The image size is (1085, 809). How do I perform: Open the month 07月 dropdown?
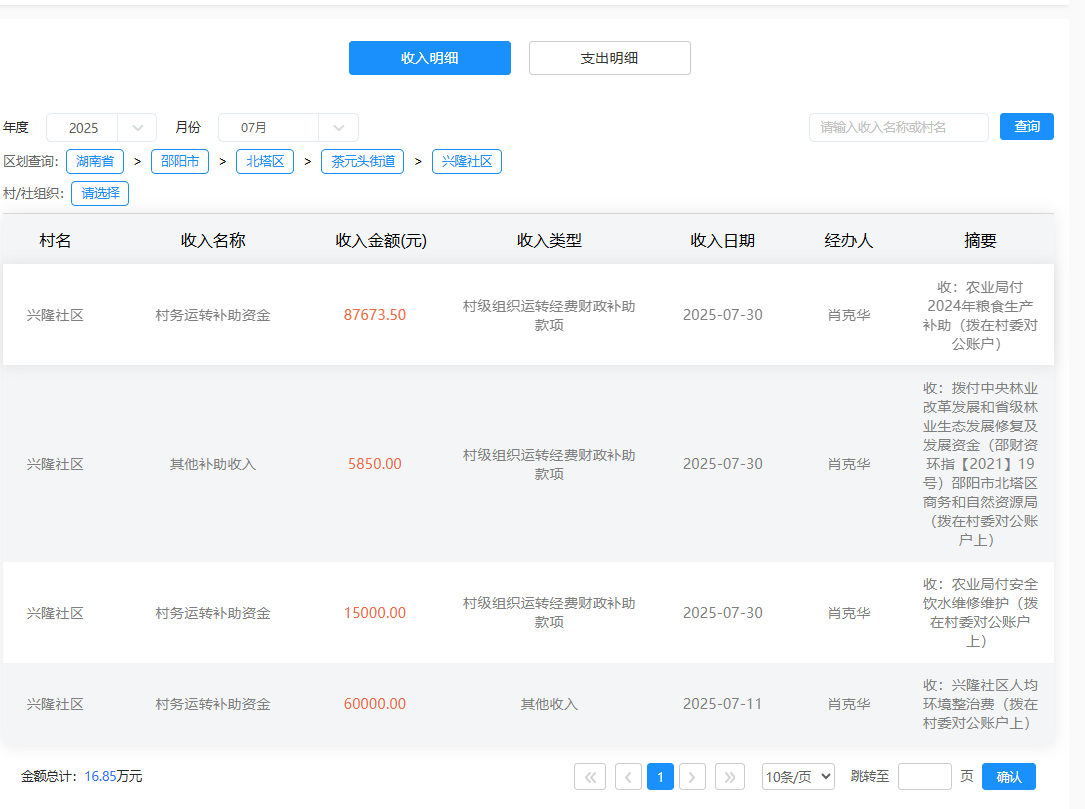pyautogui.click(x=288, y=128)
